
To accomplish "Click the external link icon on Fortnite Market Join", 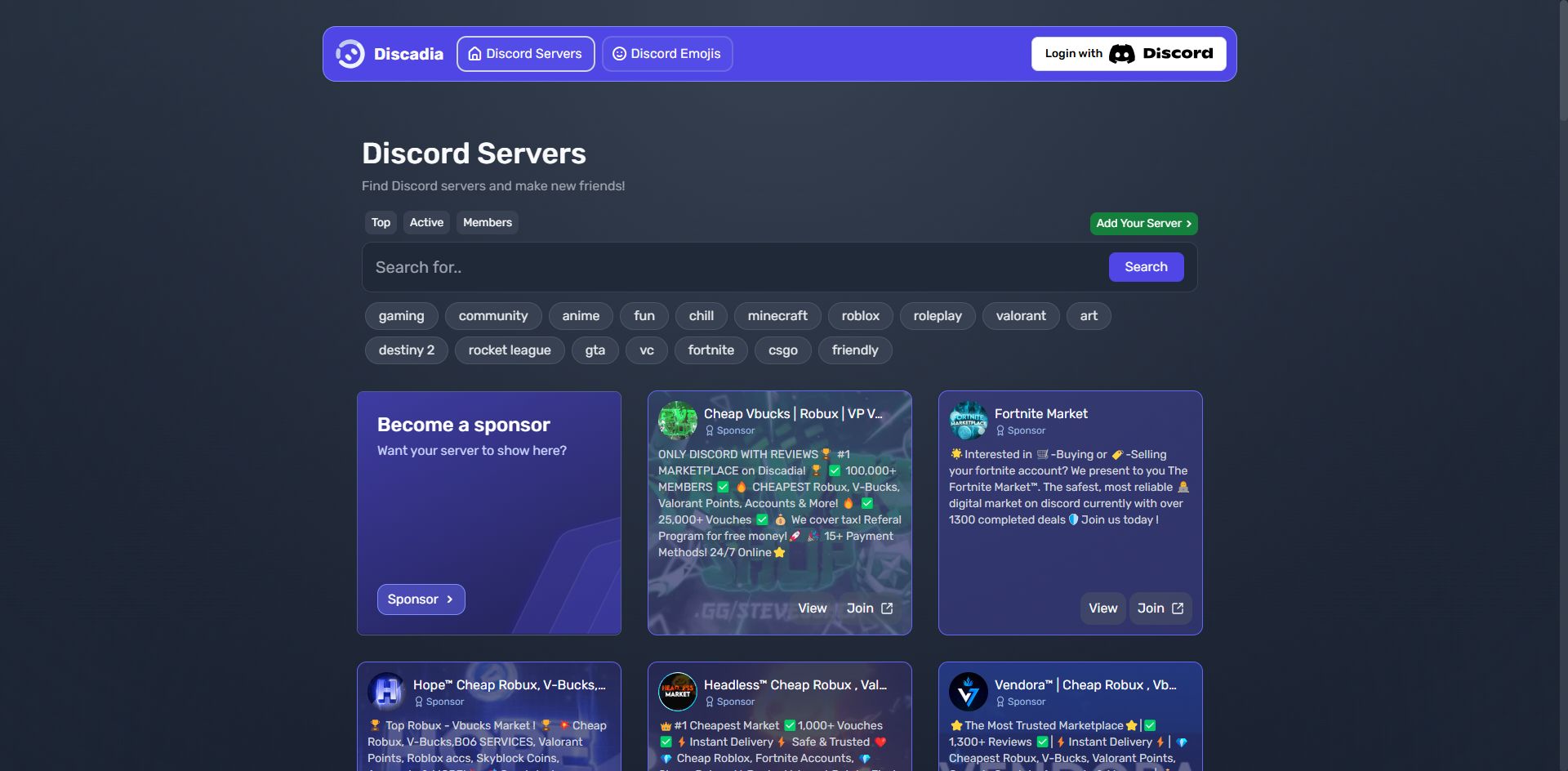I will pos(1176,608).
